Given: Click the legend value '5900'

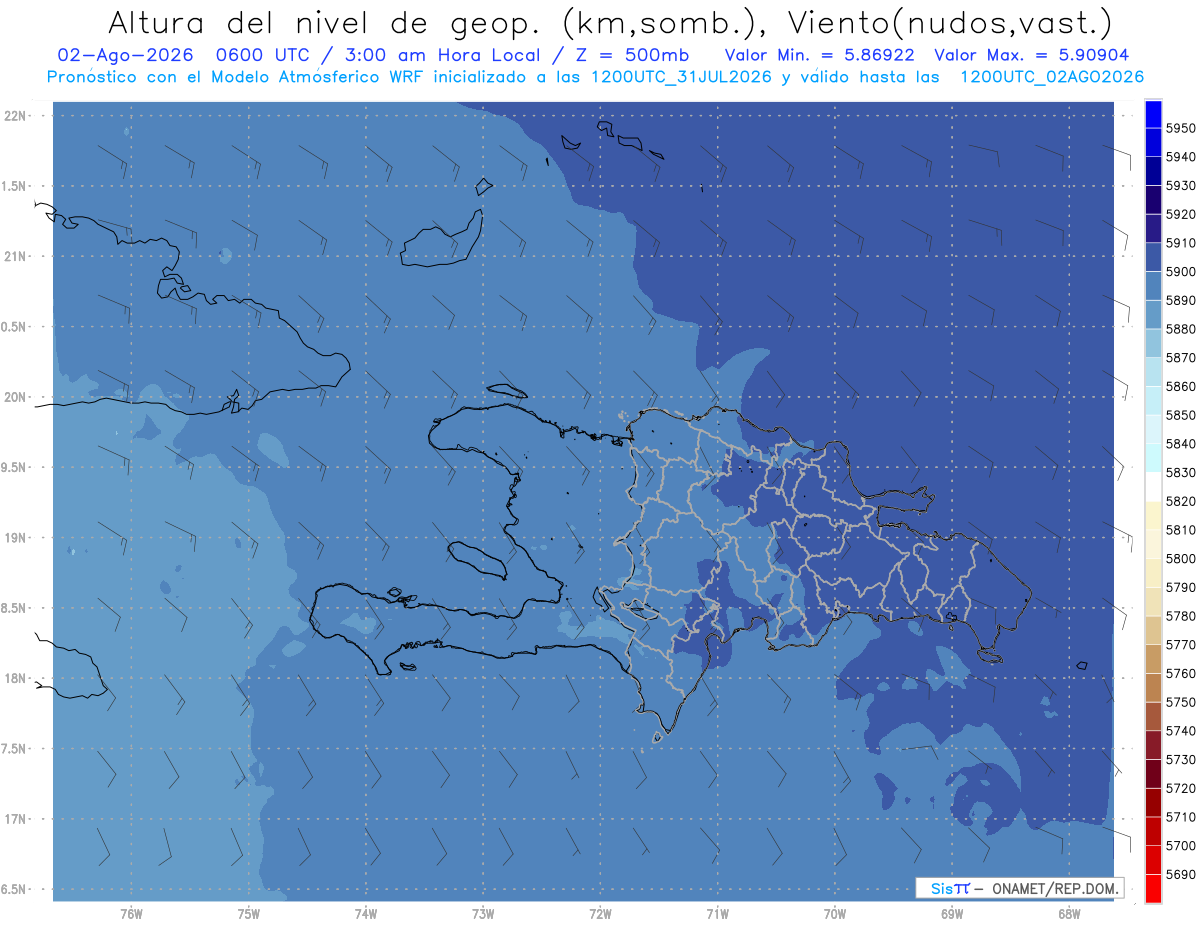Looking at the screenshot, I should point(1181,272).
